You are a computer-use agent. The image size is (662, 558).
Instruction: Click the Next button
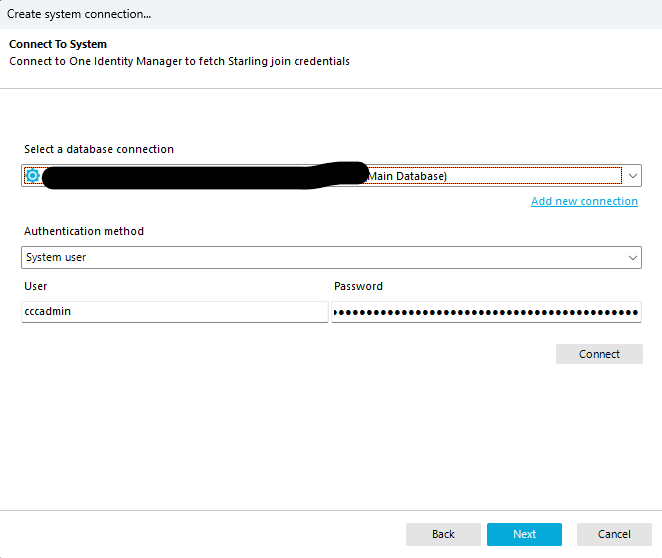pos(524,534)
